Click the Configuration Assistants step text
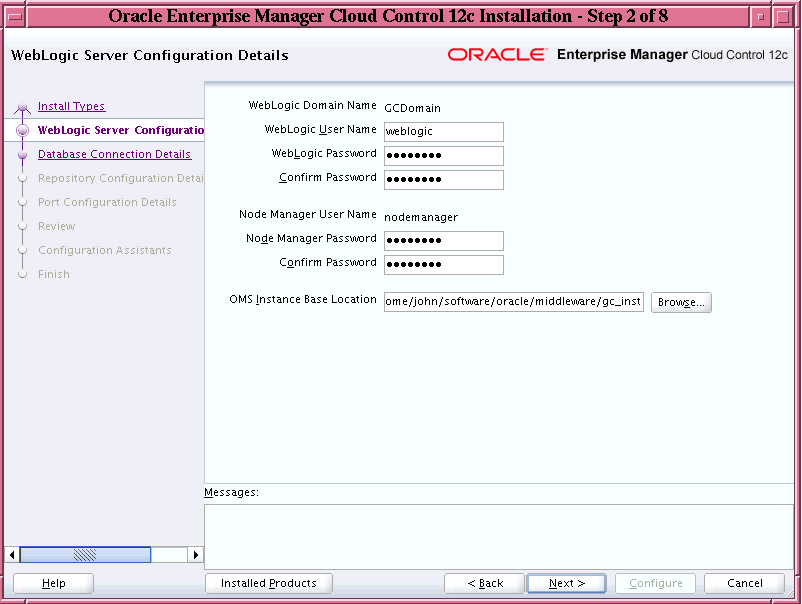This screenshot has height=604, width=802. (x=104, y=250)
